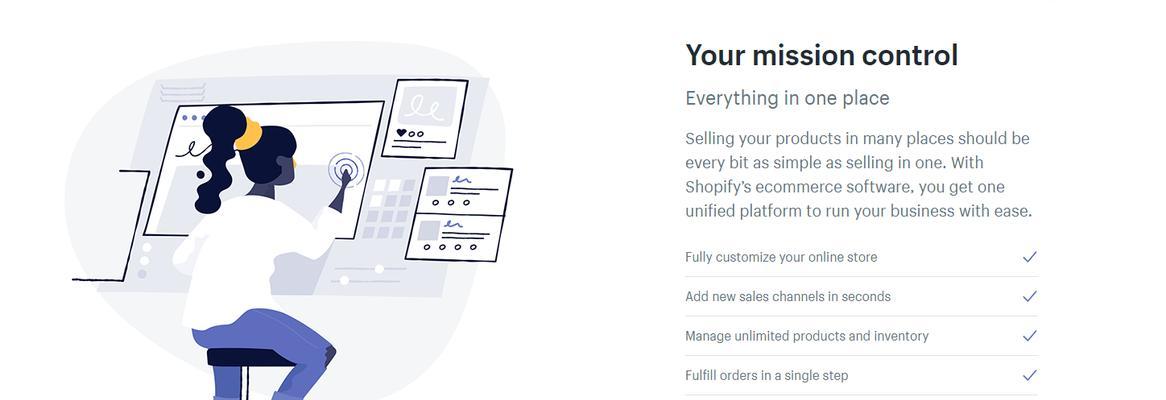Click the Everything in one place subheading
This screenshot has height=400, width=1166.
787,98
